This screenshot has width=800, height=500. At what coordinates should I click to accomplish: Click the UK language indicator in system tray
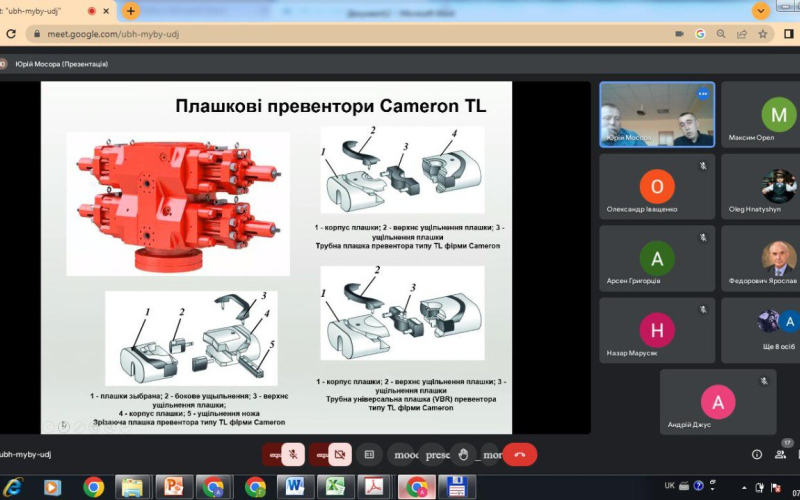click(669, 485)
